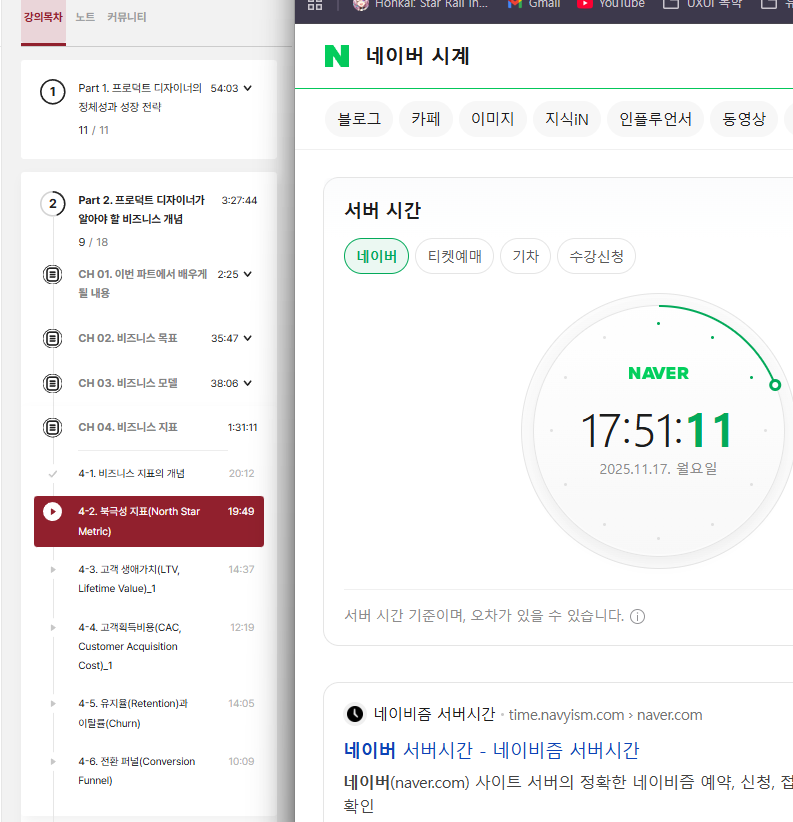793x822 pixels.
Task: Click the 서버 시간 heading
Action: (x=383, y=210)
